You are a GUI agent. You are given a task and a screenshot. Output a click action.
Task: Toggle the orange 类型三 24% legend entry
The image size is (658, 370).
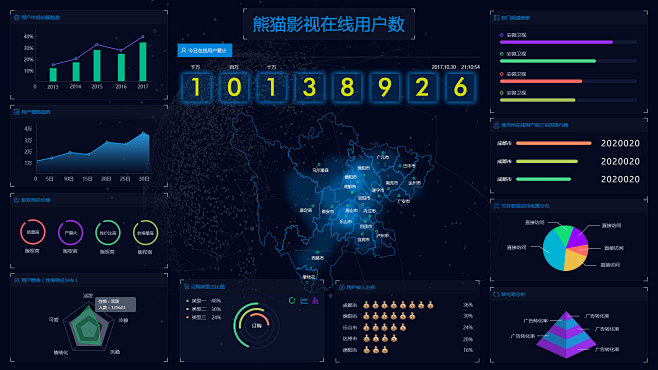pos(204,318)
